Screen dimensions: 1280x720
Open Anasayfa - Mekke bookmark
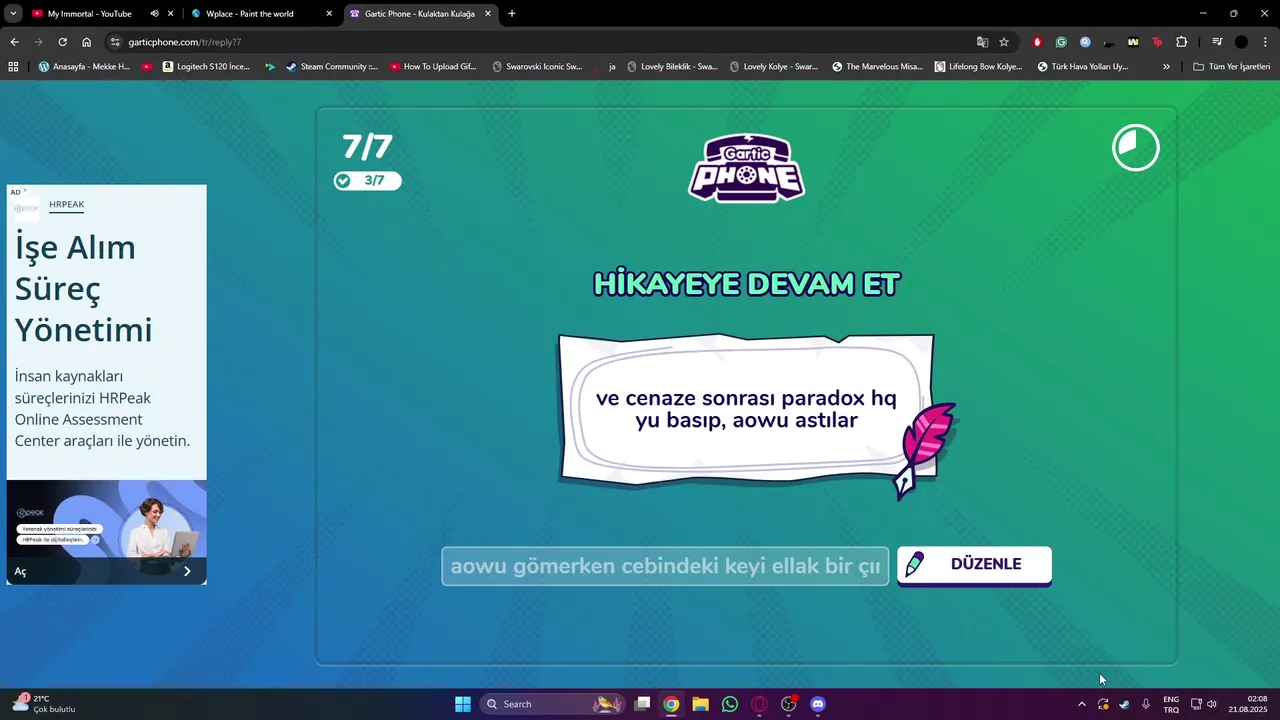pyautogui.click(x=84, y=67)
